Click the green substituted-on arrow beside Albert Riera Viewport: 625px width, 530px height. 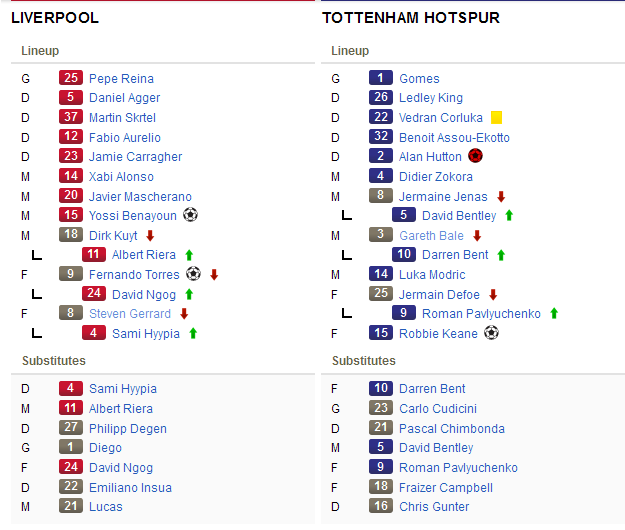click(x=189, y=255)
